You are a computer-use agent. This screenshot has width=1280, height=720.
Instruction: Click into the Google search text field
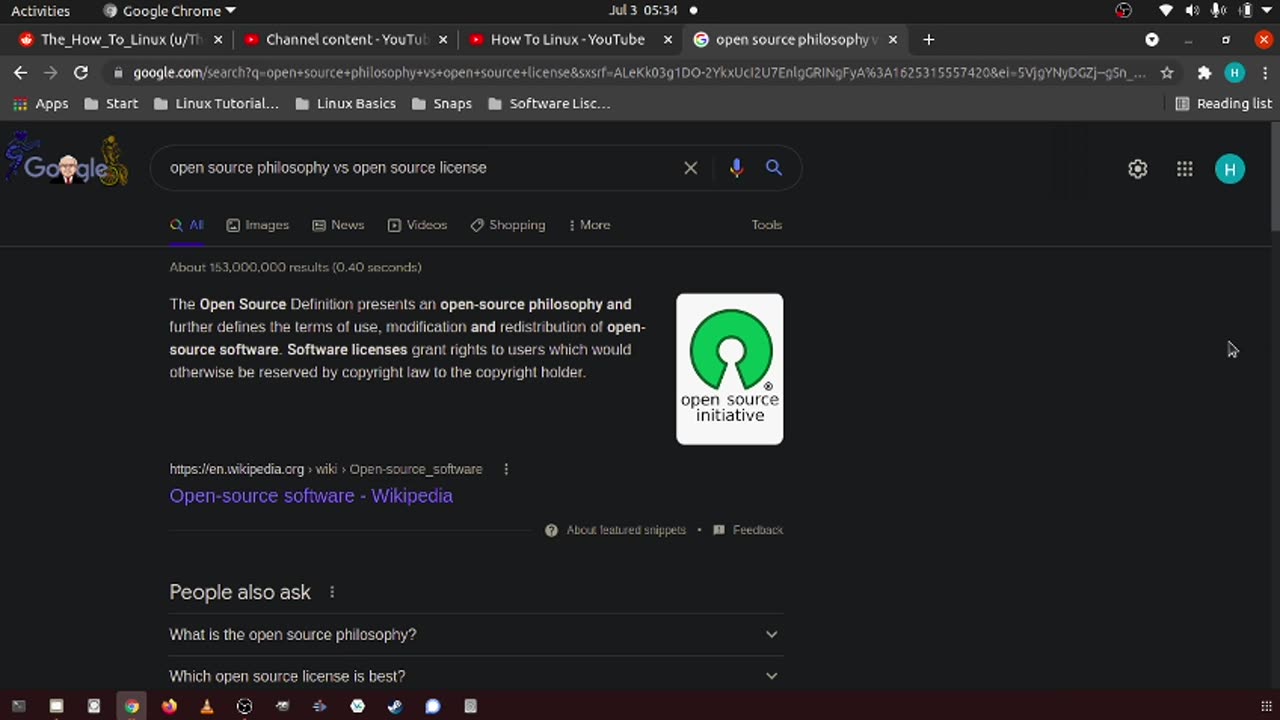(x=420, y=168)
